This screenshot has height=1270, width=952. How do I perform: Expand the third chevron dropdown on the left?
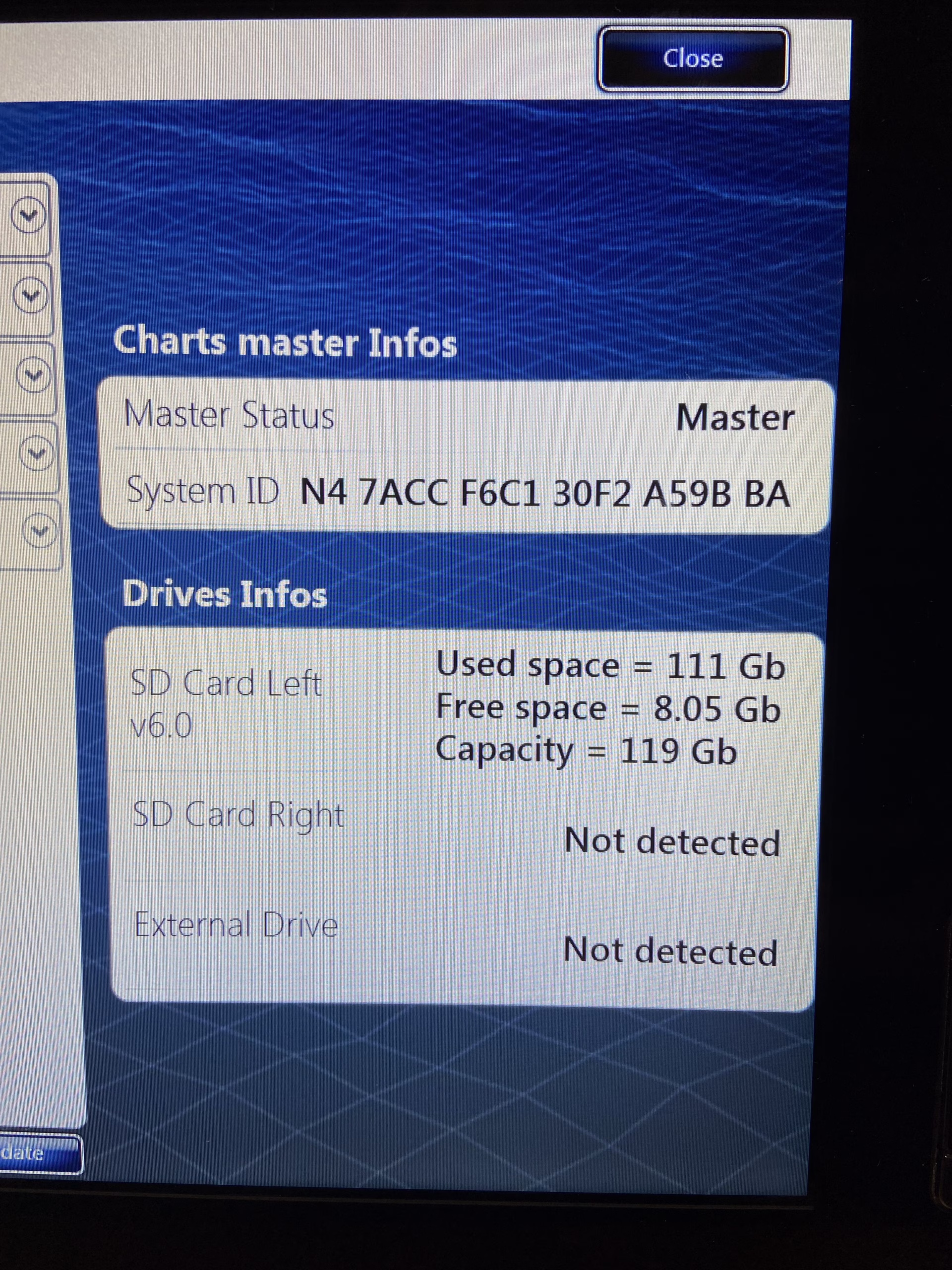point(33,376)
